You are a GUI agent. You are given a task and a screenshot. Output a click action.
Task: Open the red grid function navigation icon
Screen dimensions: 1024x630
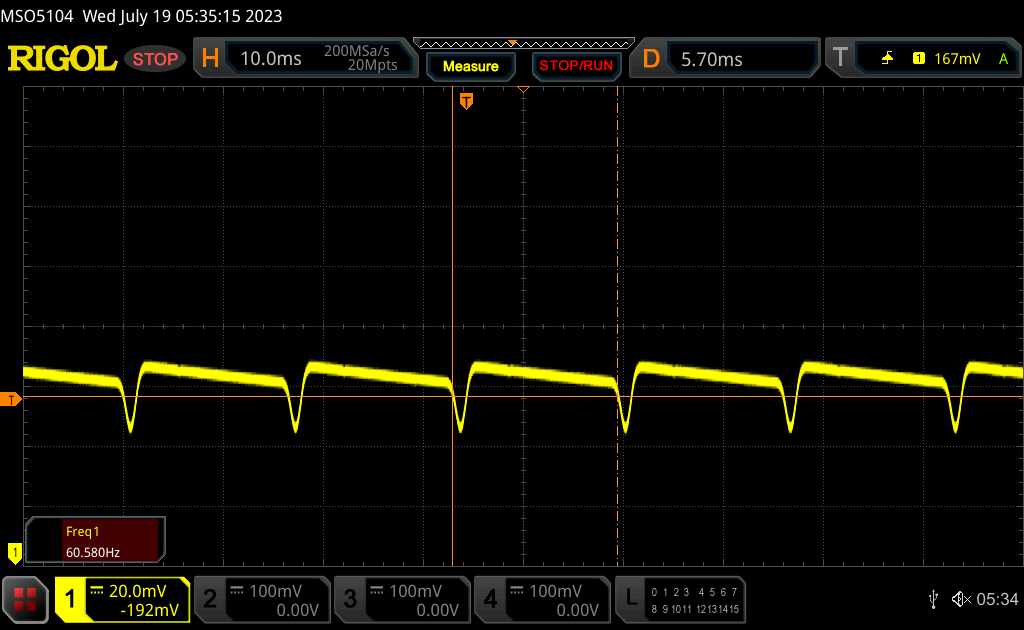click(x=25, y=599)
